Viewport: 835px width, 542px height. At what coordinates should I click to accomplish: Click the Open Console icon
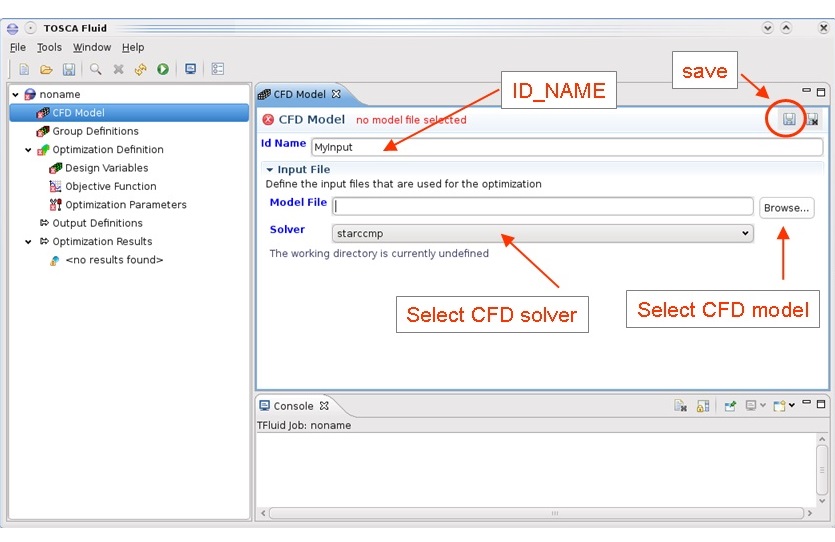(x=779, y=406)
